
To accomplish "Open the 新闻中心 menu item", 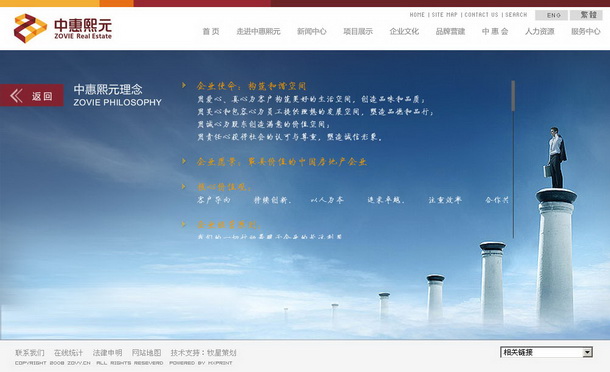I will tap(312, 32).
